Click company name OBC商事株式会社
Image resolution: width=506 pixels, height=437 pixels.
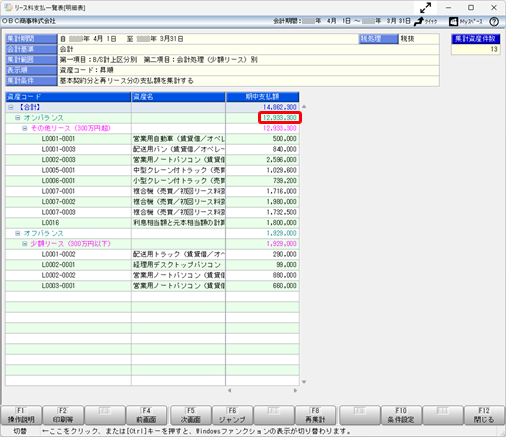coord(29,21)
